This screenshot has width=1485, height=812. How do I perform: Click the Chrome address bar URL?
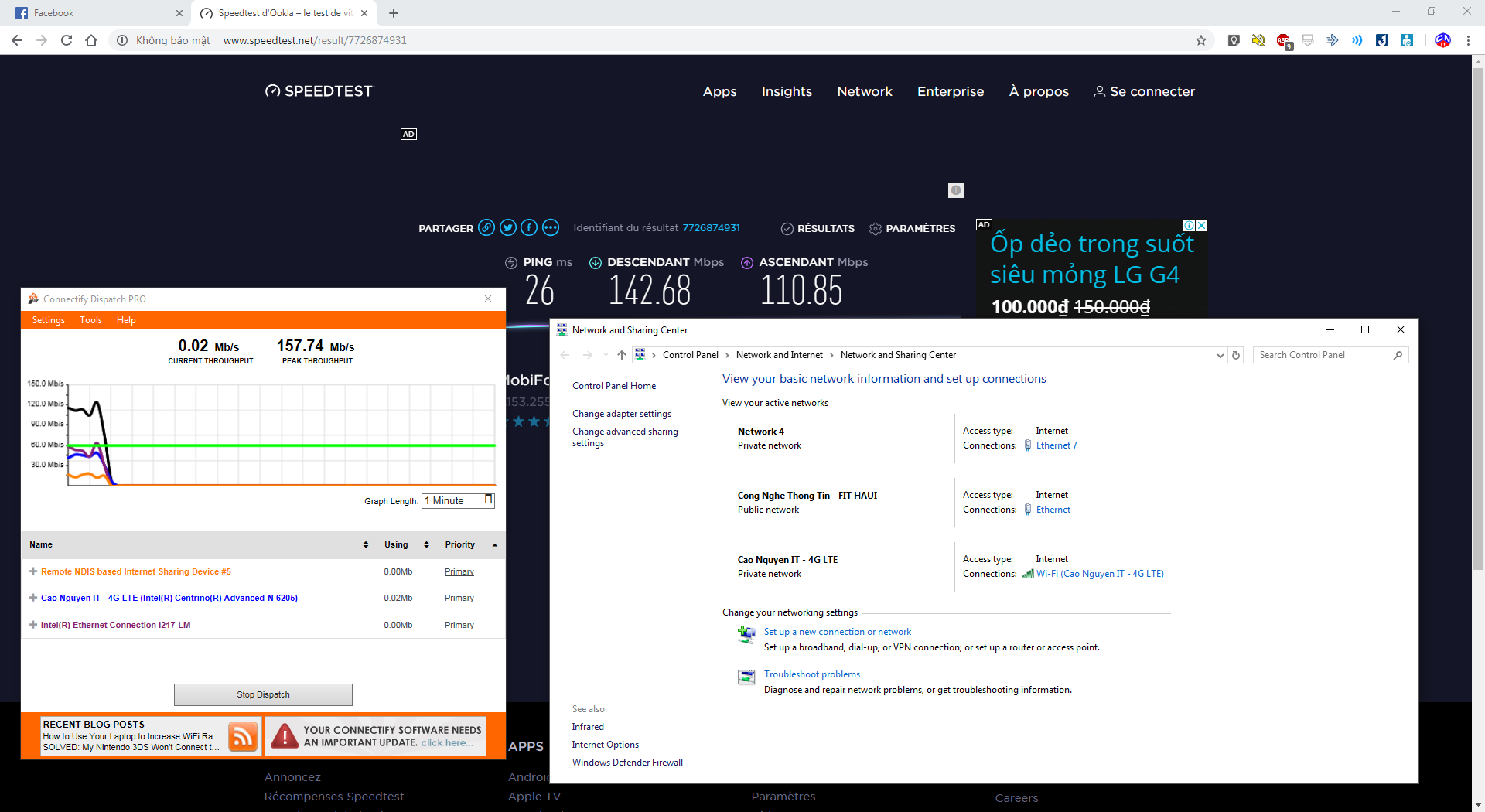(x=315, y=40)
